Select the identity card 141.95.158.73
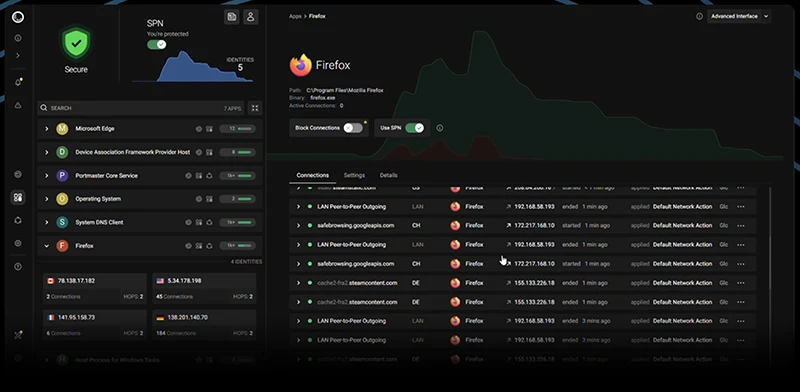 95,325
